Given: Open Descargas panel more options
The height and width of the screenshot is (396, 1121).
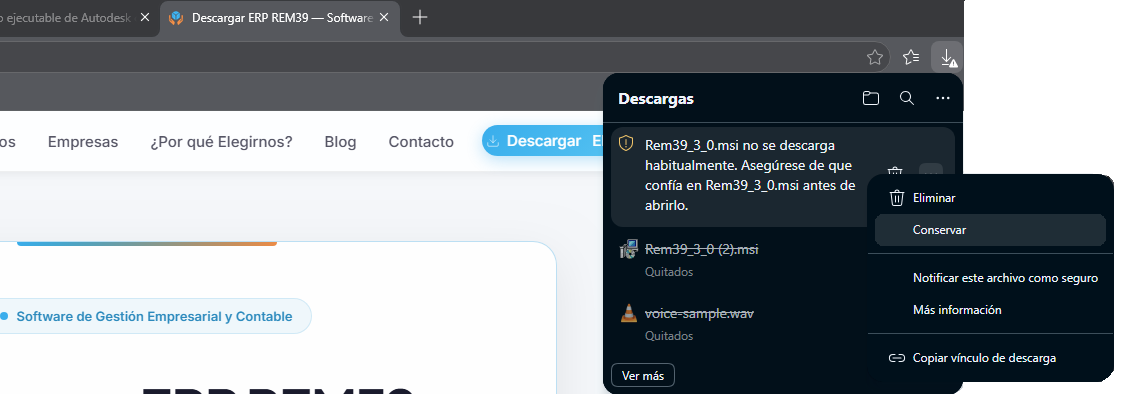Looking at the screenshot, I should 943,99.
